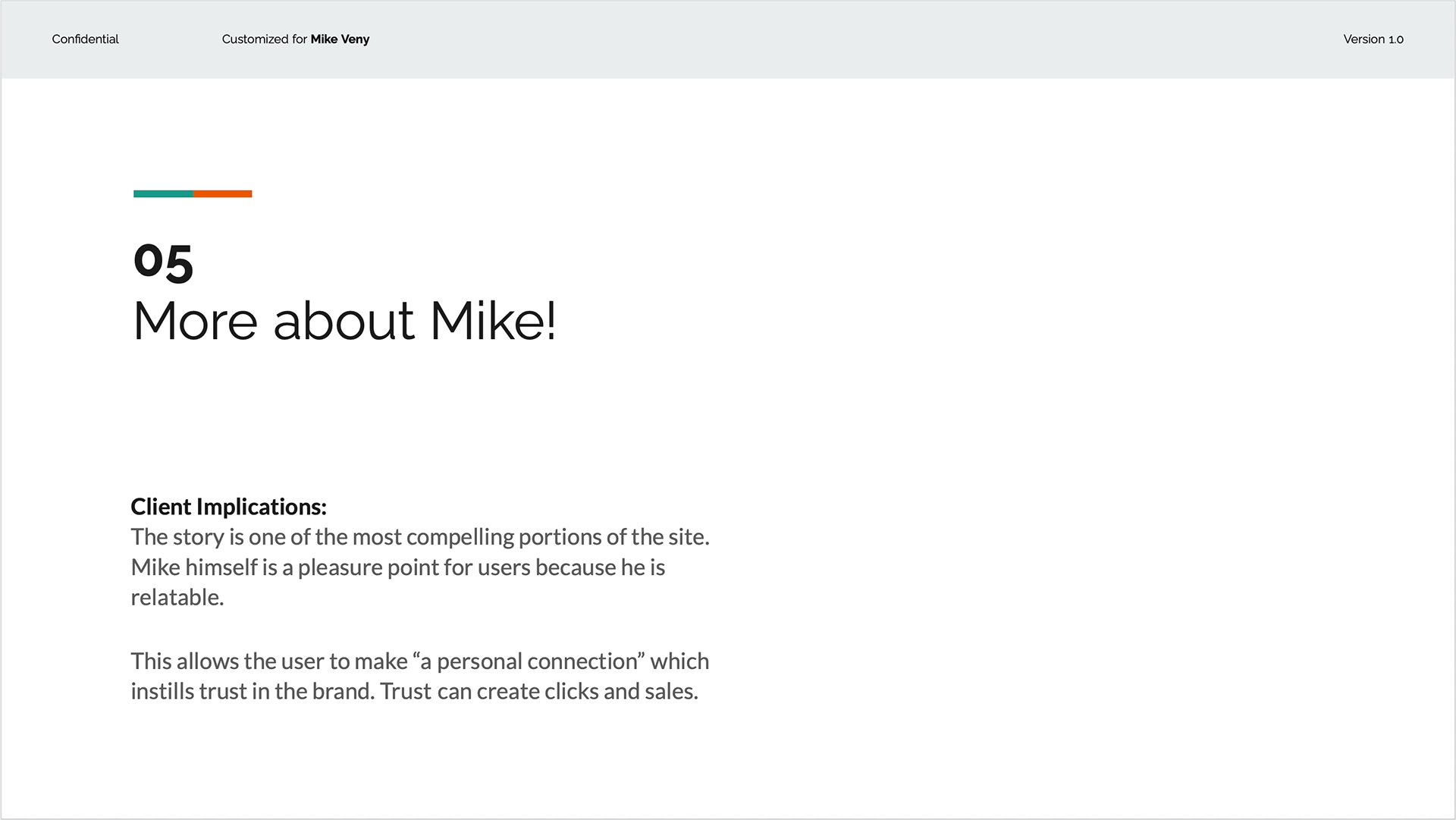Select the bold Mike Veny name

click(x=340, y=39)
